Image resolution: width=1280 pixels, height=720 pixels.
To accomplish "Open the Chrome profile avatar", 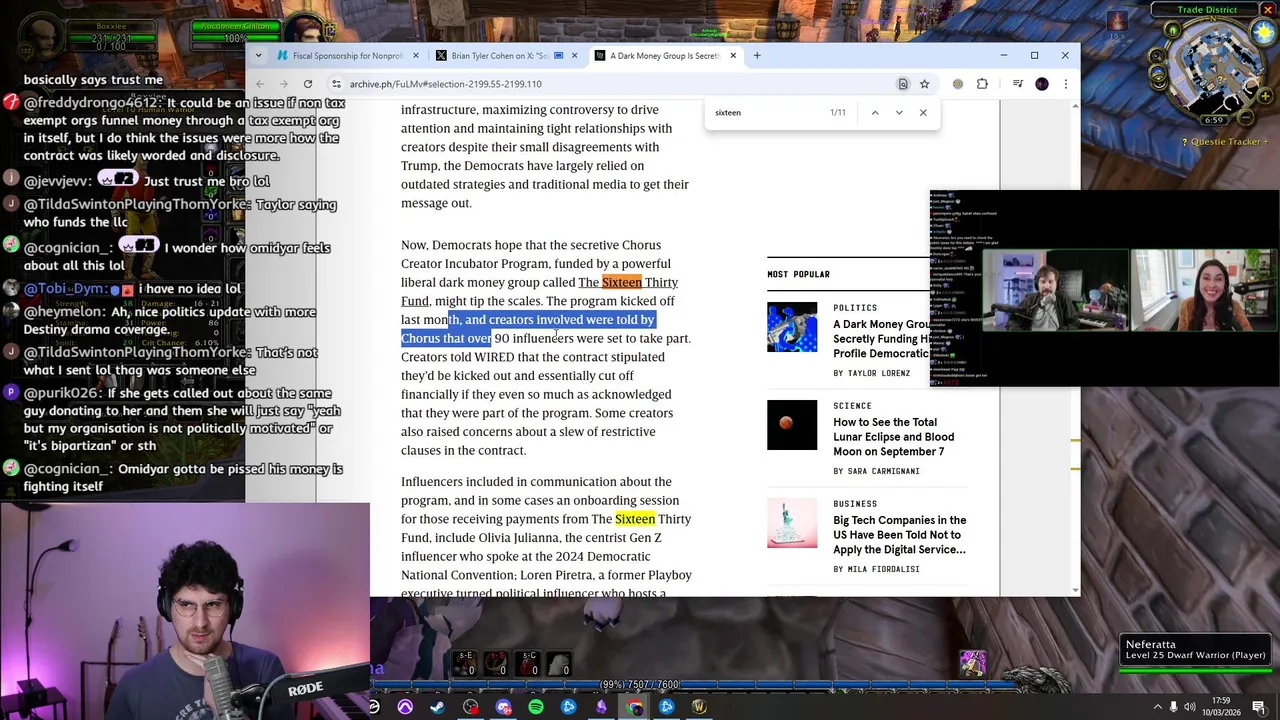I will click(1042, 84).
